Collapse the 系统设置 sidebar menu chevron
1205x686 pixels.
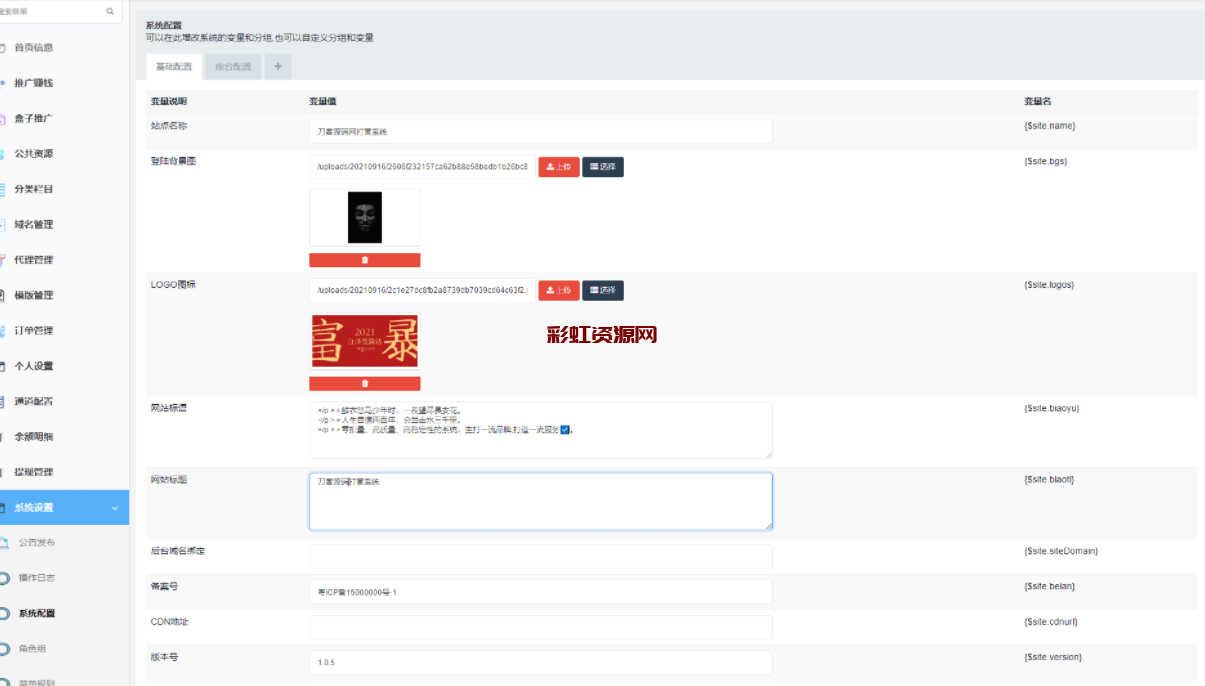click(x=114, y=508)
